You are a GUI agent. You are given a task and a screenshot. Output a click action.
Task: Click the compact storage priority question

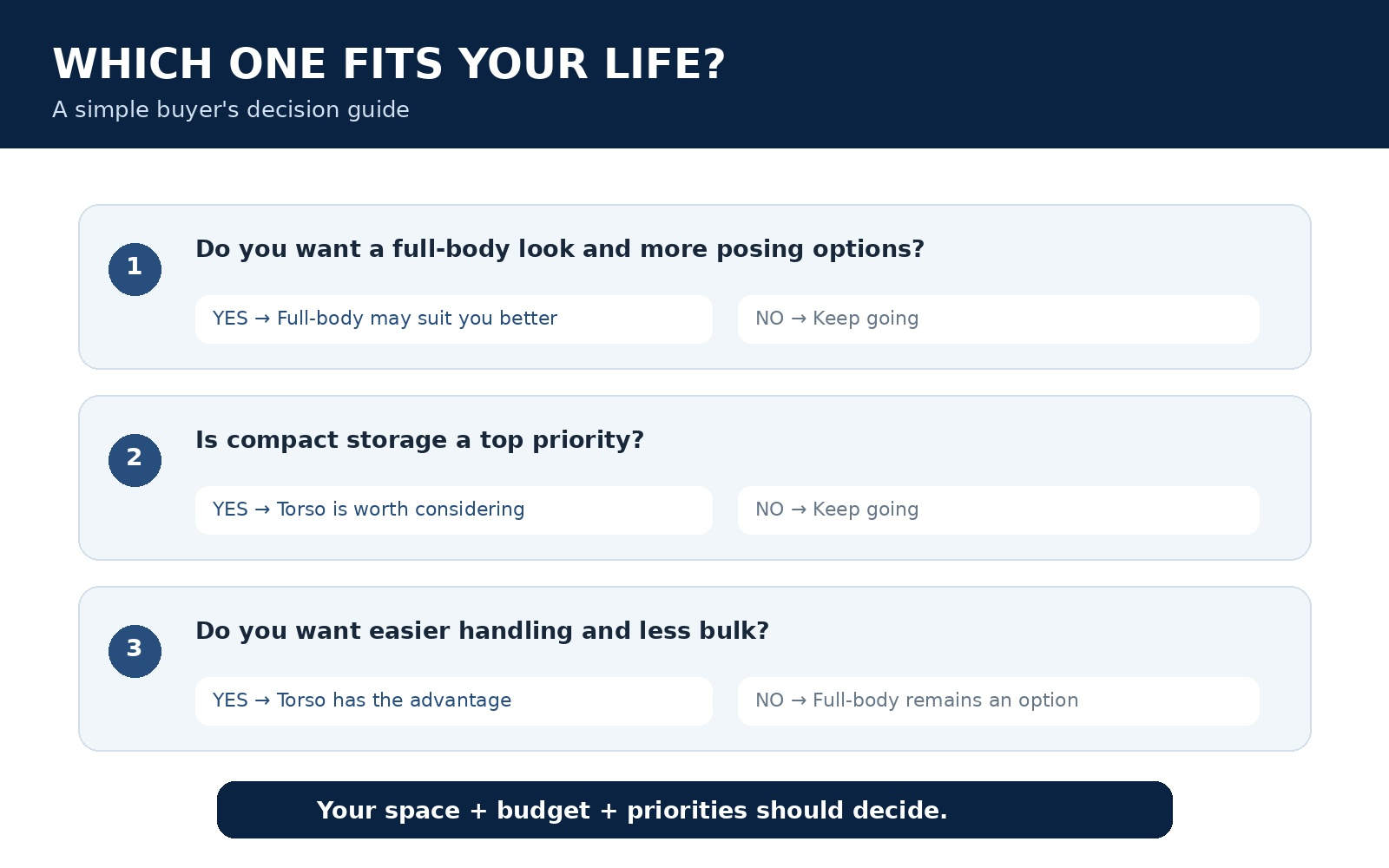(x=419, y=440)
